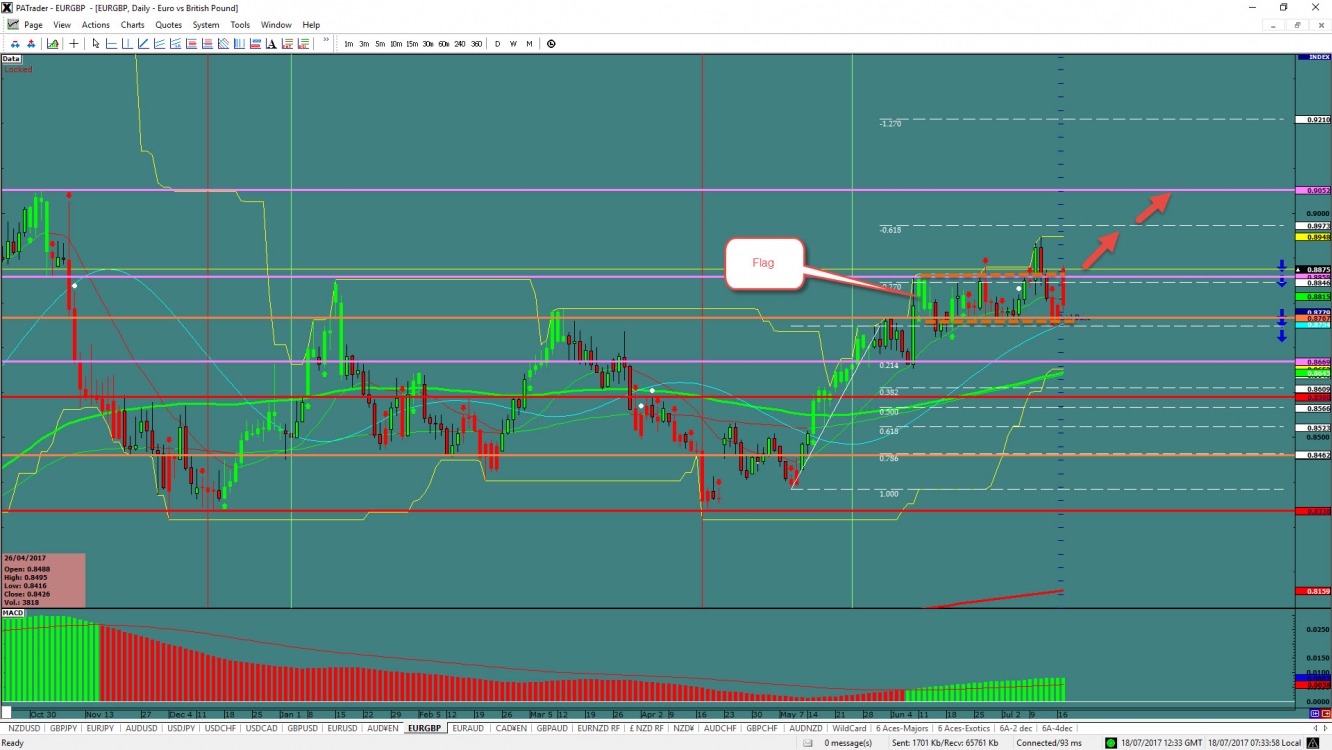The image size is (1332, 750).
Task: Click the chart indicators icon with green bars
Action: pyautogui.click(x=52, y=44)
